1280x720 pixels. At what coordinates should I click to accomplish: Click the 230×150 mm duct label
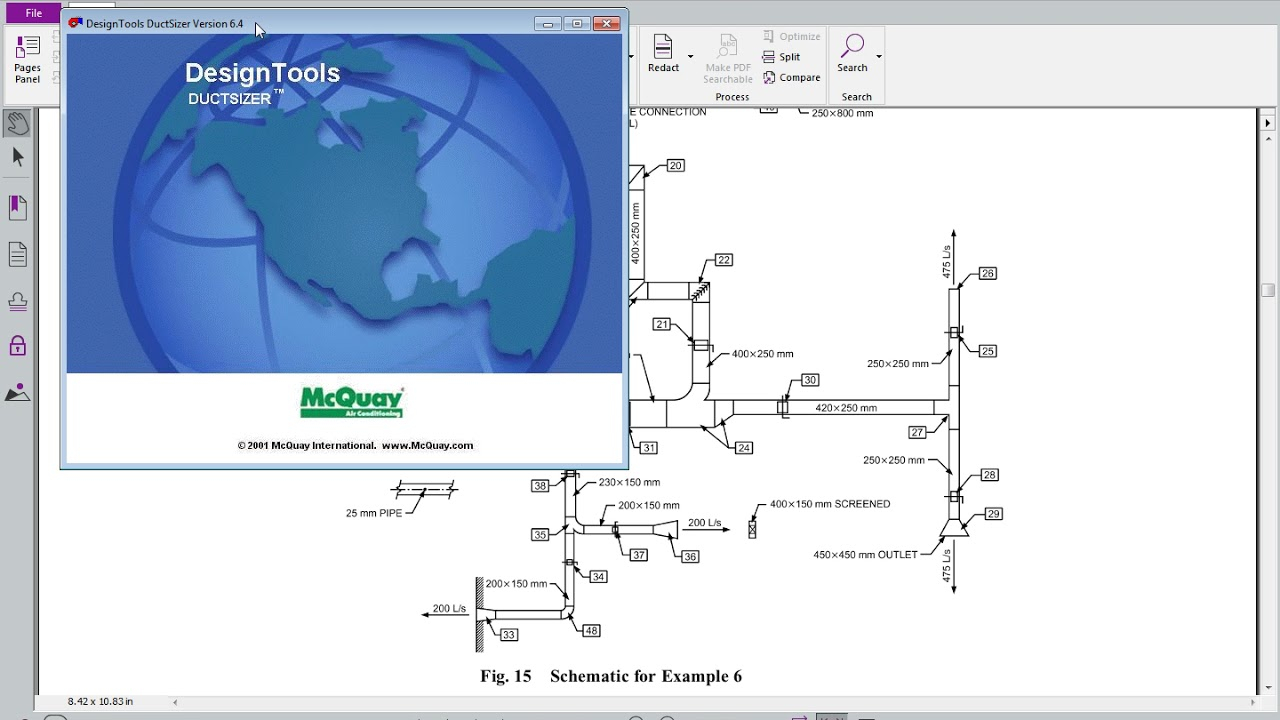pyautogui.click(x=630, y=483)
